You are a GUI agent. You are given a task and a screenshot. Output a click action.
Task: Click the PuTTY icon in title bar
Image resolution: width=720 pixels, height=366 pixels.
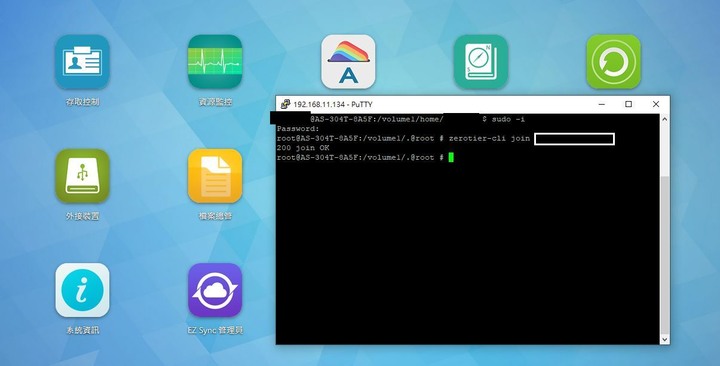[285, 104]
